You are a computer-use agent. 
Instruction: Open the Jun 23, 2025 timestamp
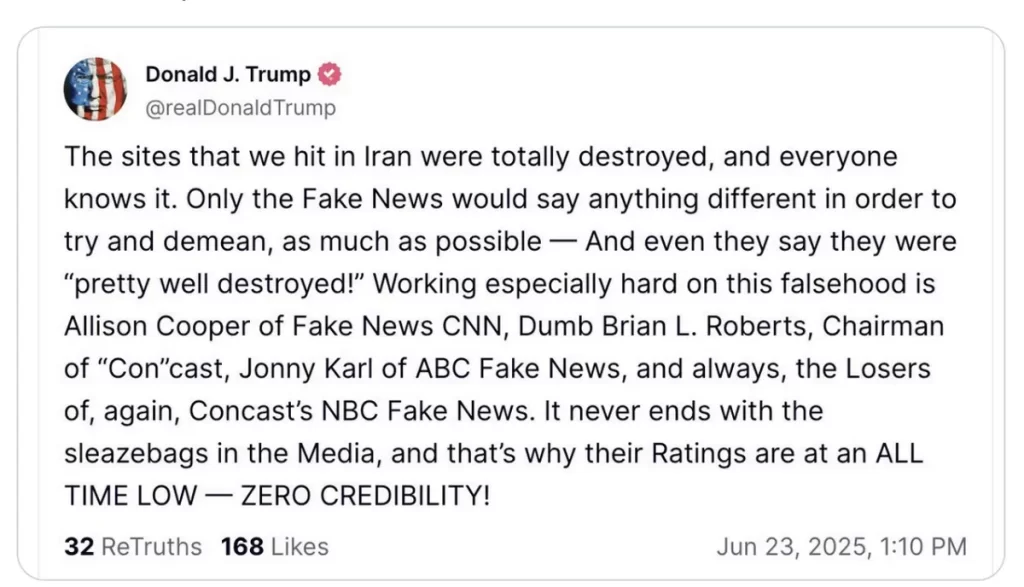click(x=841, y=547)
